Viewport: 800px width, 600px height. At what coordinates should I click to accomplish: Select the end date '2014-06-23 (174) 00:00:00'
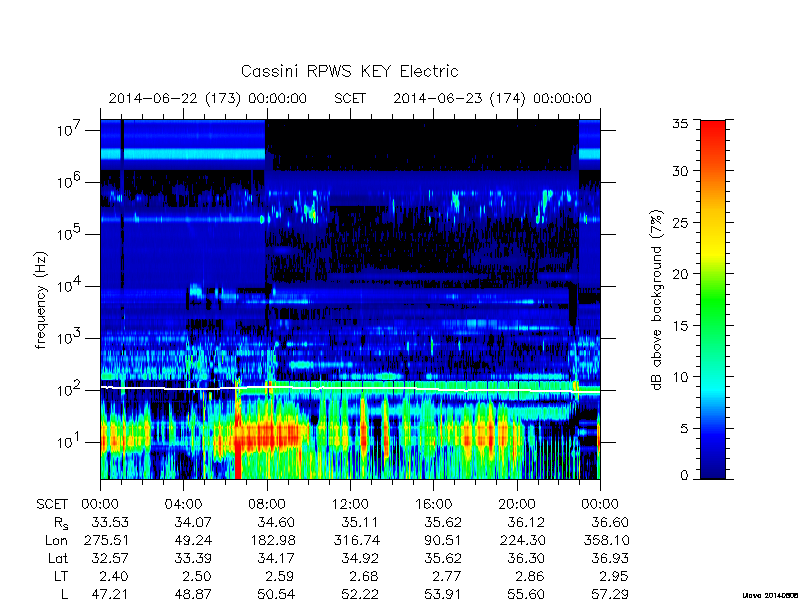pyautogui.click(x=492, y=98)
